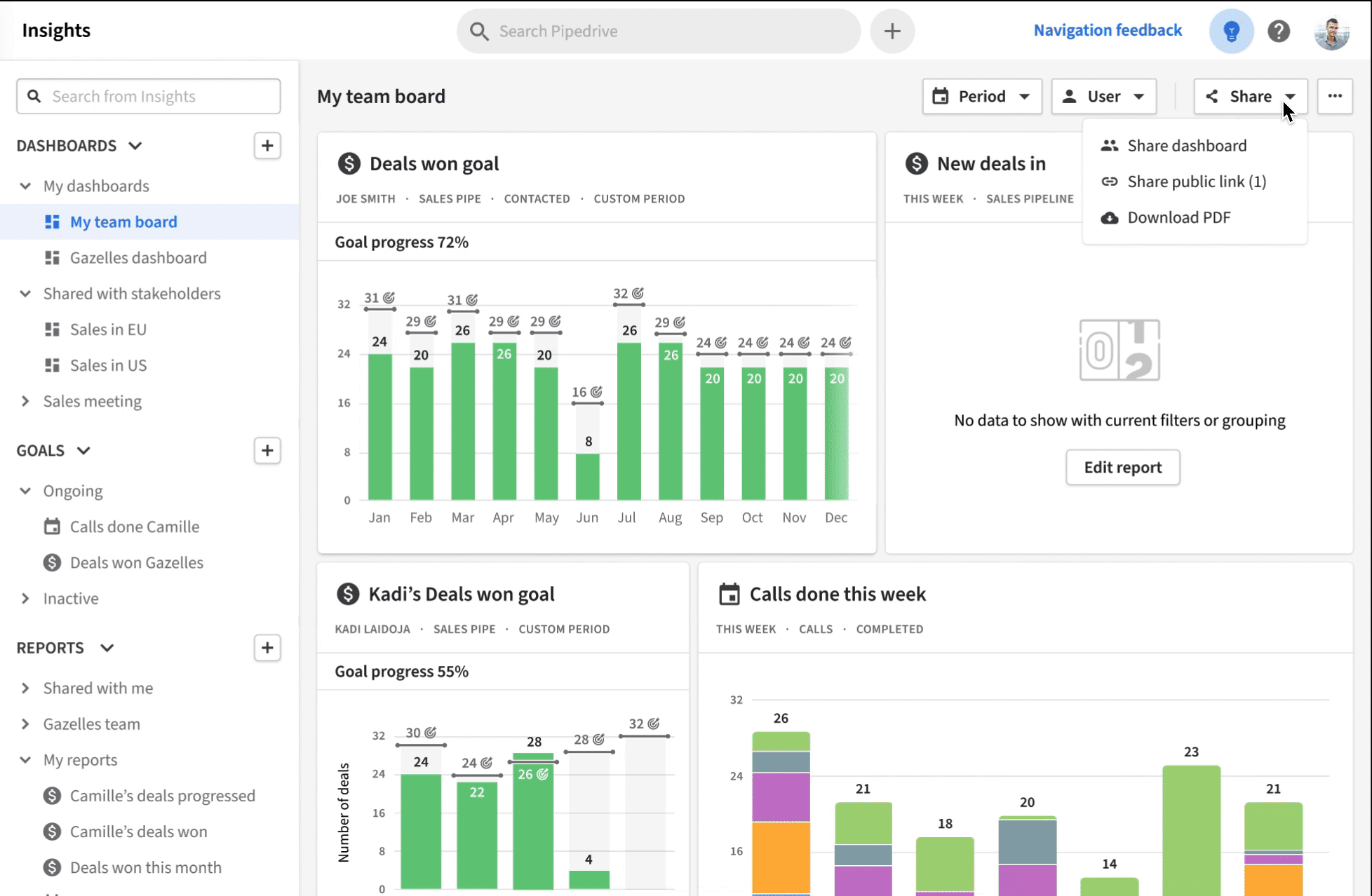
Task: Expand the Sales meeting folder
Action: pyautogui.click(x=25, y=401)
